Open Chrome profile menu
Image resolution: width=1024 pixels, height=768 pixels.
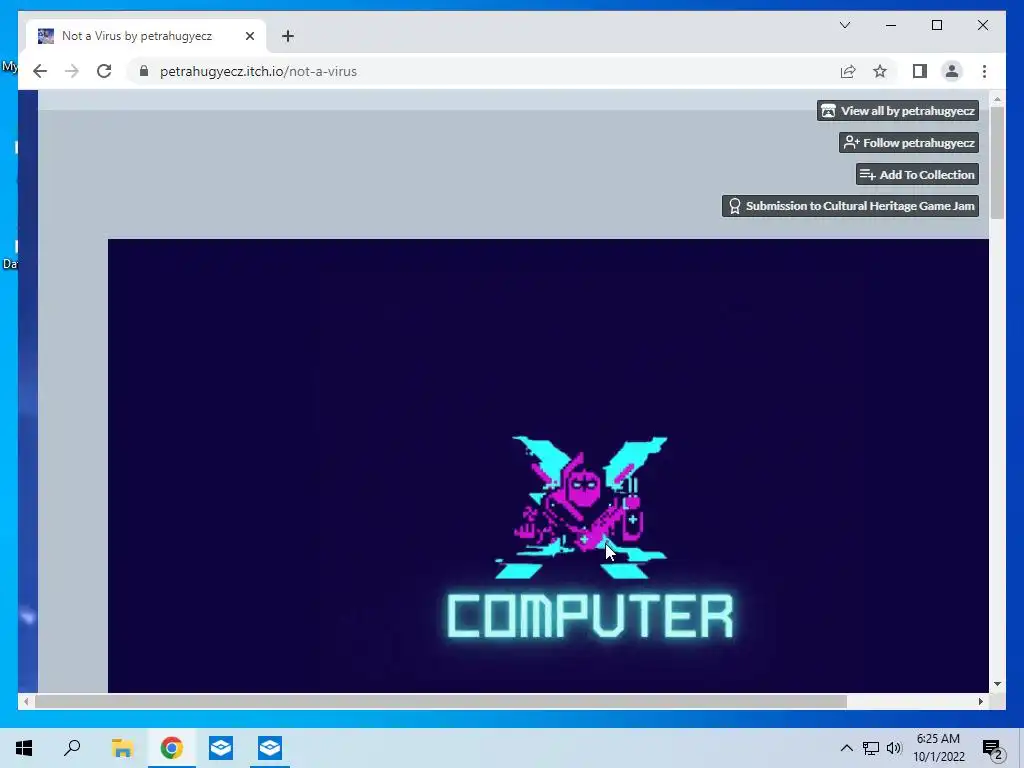tap(952, 71)
